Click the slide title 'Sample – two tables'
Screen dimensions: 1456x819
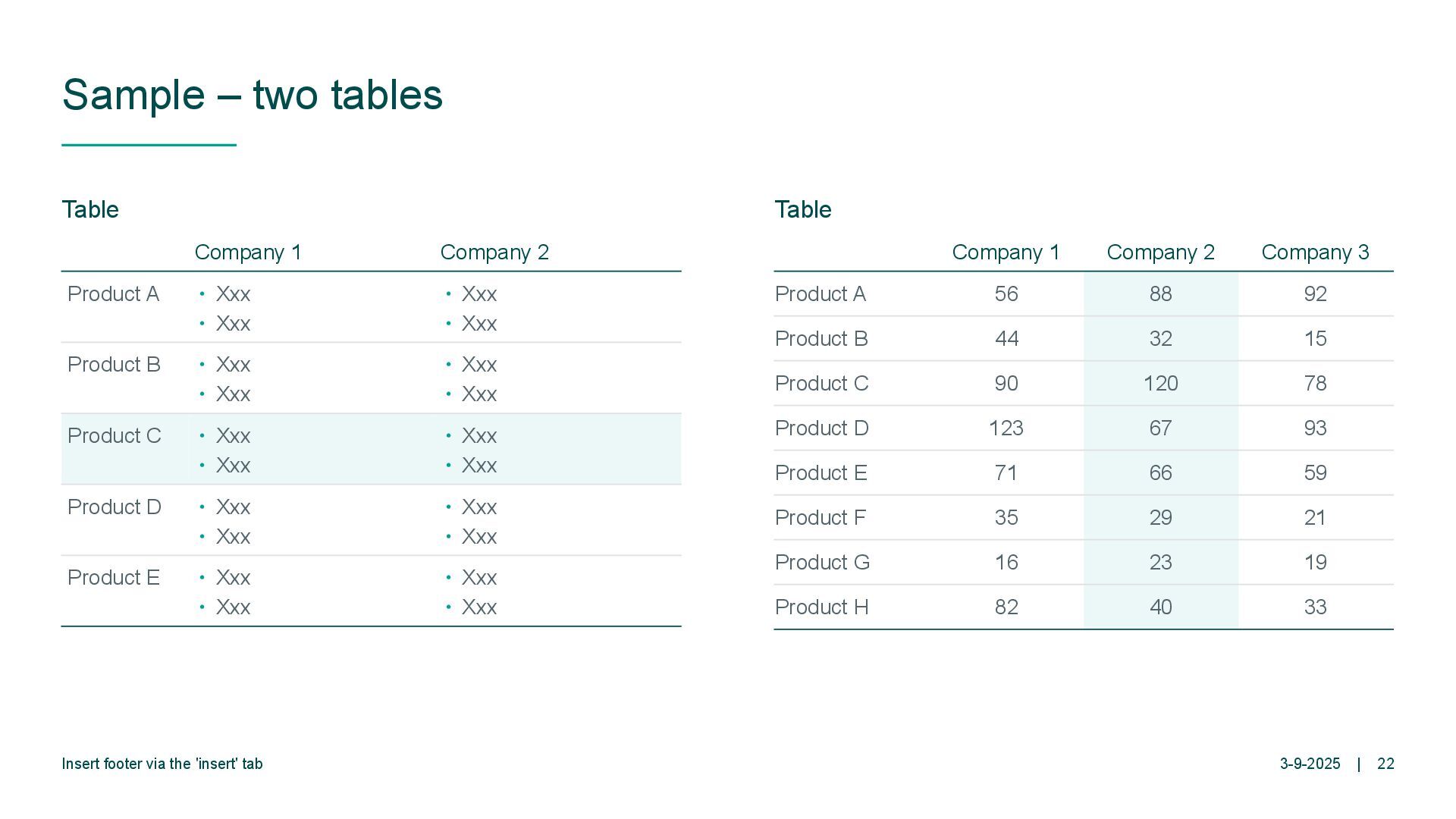252,95
